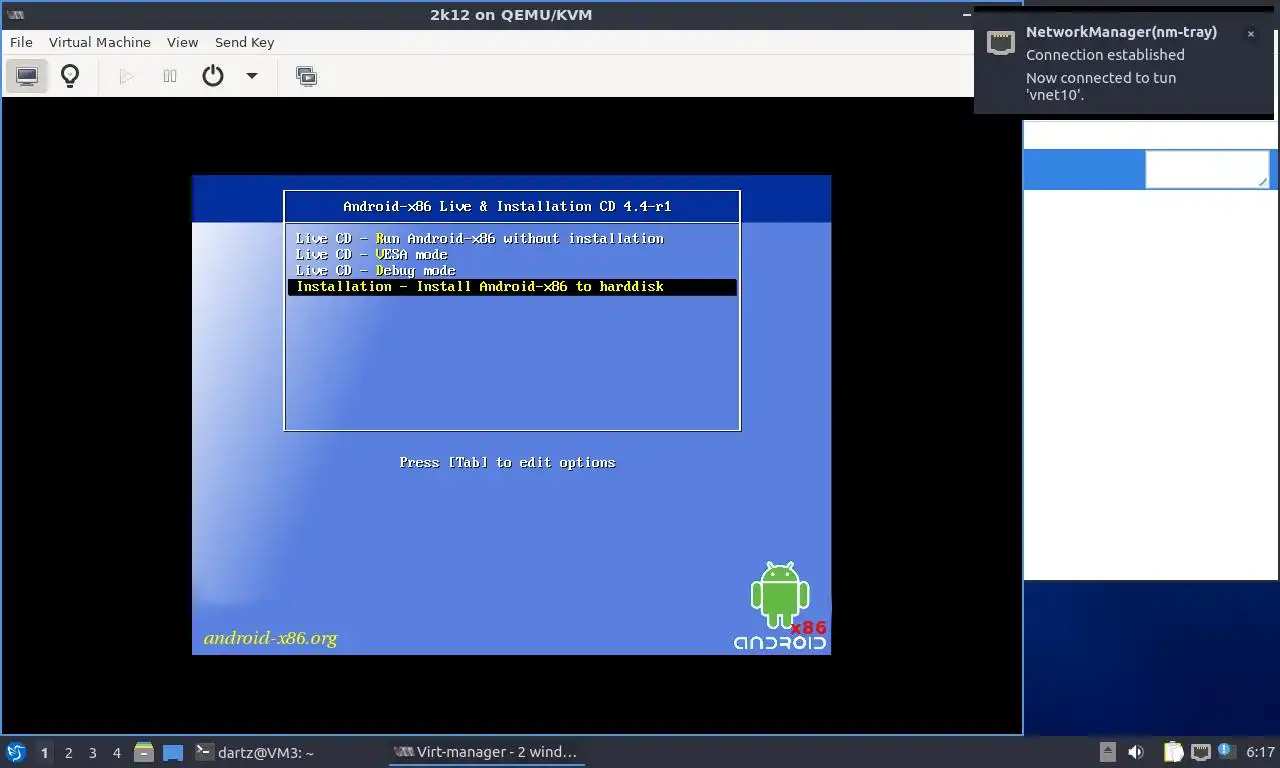Viewport: 1280px width, 768px height.
Task: Click the 6:17 clock
Action: [1260, 752]
